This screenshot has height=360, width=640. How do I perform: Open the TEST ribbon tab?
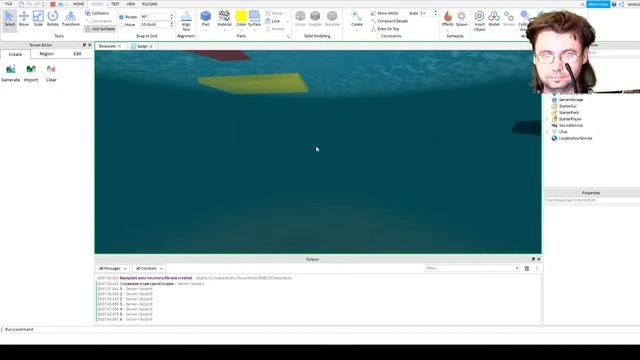coord(115,4)
